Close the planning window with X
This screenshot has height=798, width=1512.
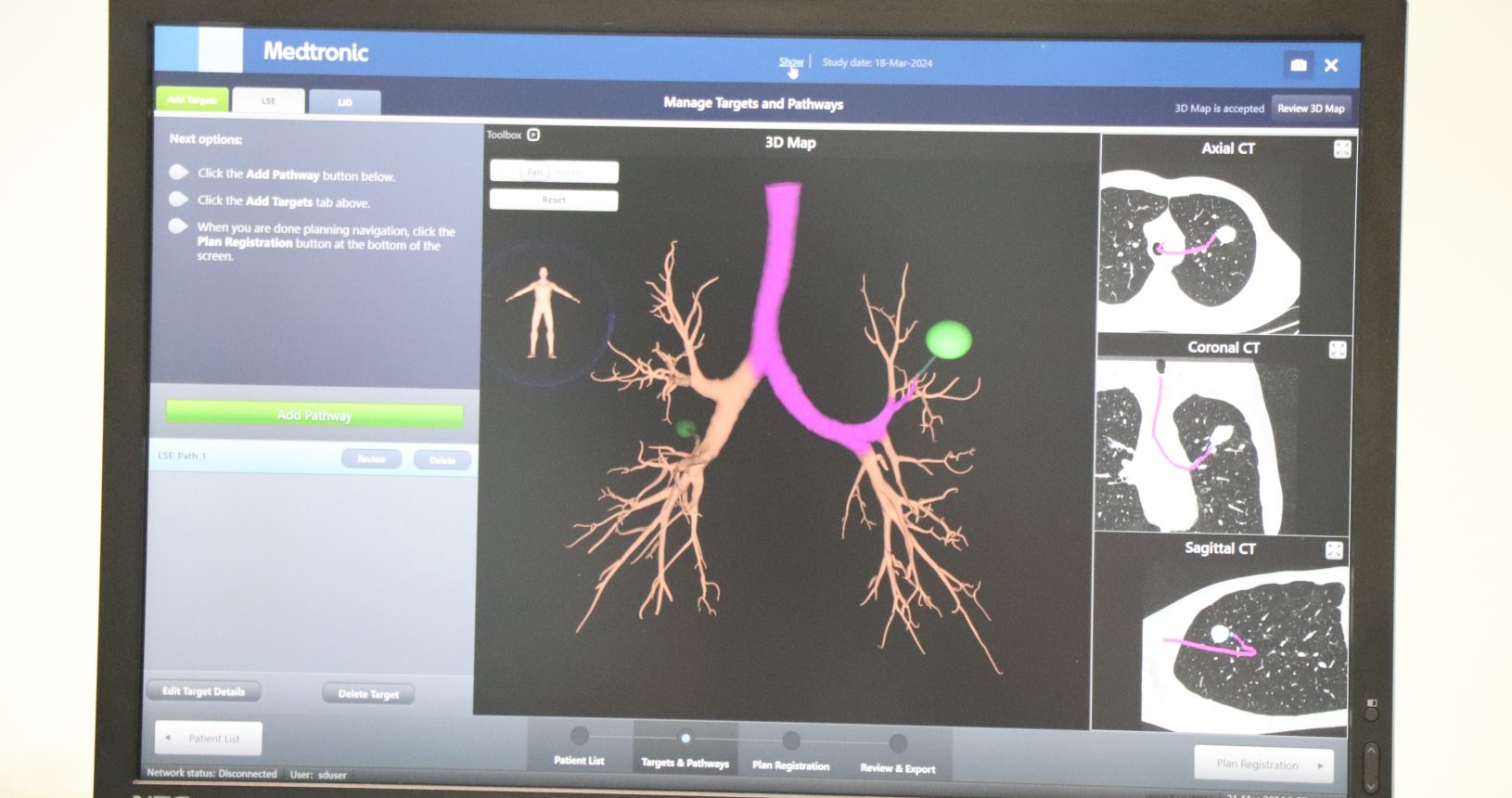pos(1331,65)
